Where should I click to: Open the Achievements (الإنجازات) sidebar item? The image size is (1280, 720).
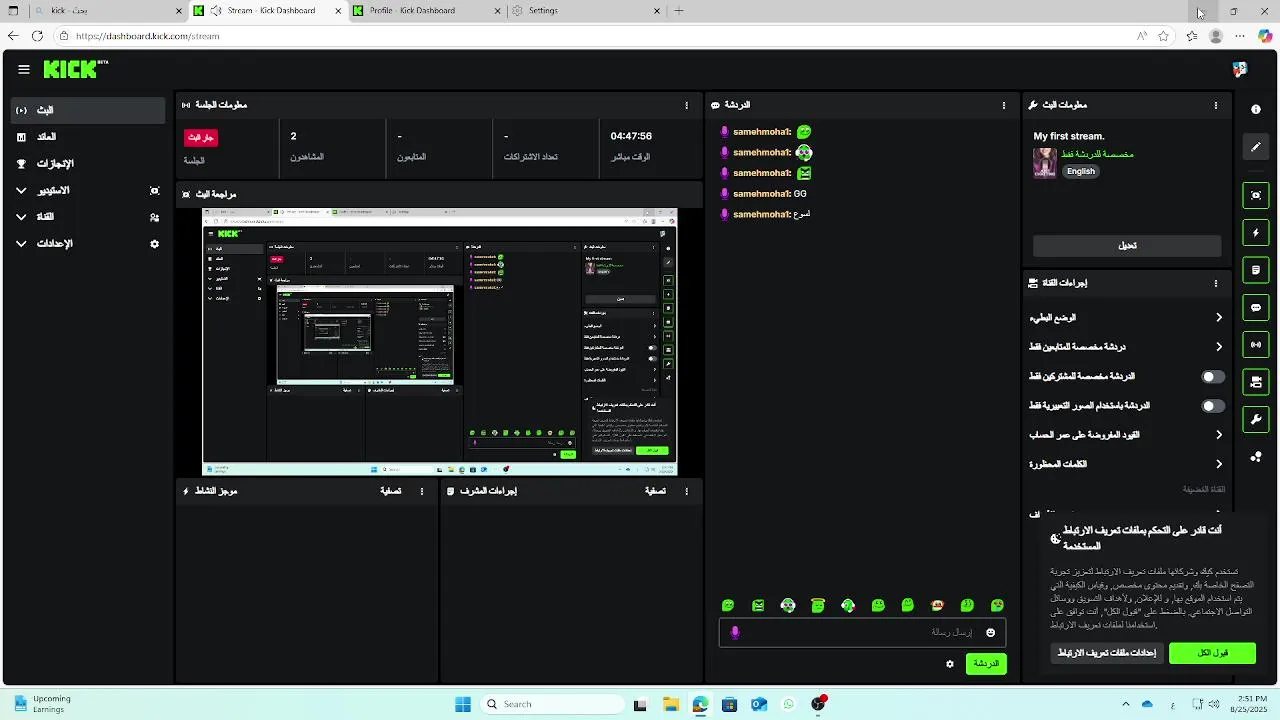point(88,163)
